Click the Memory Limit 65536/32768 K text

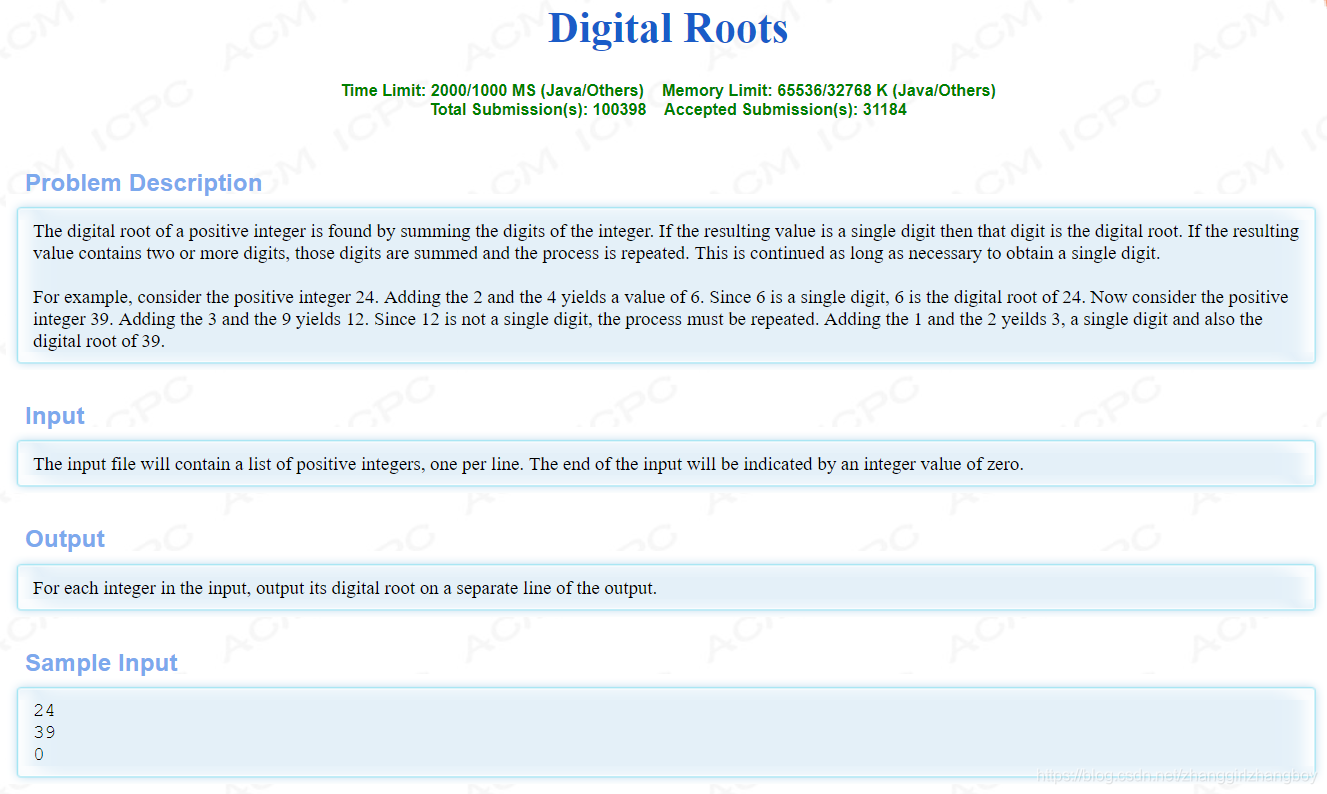(829, 90)
